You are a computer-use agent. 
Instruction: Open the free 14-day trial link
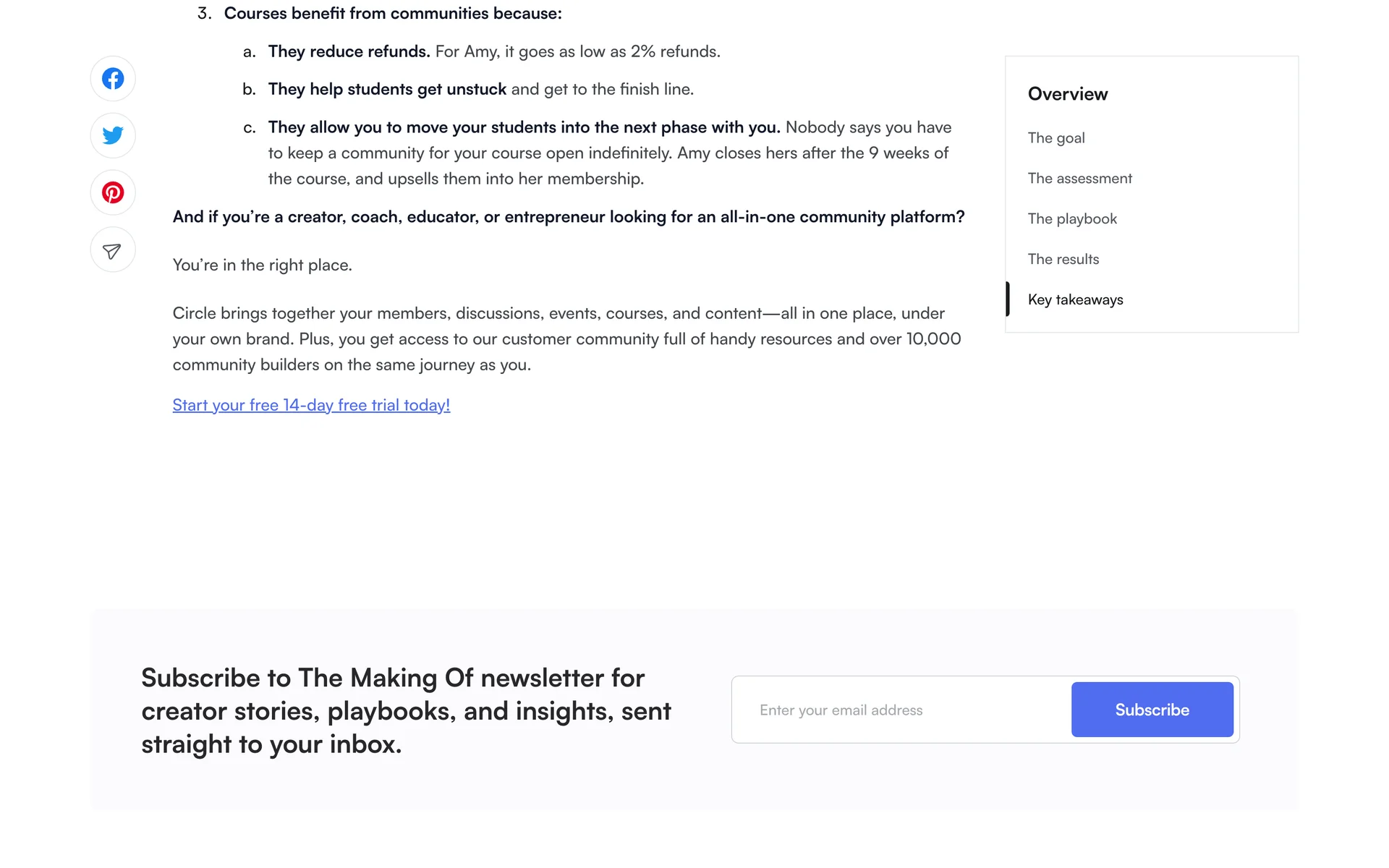311,406
